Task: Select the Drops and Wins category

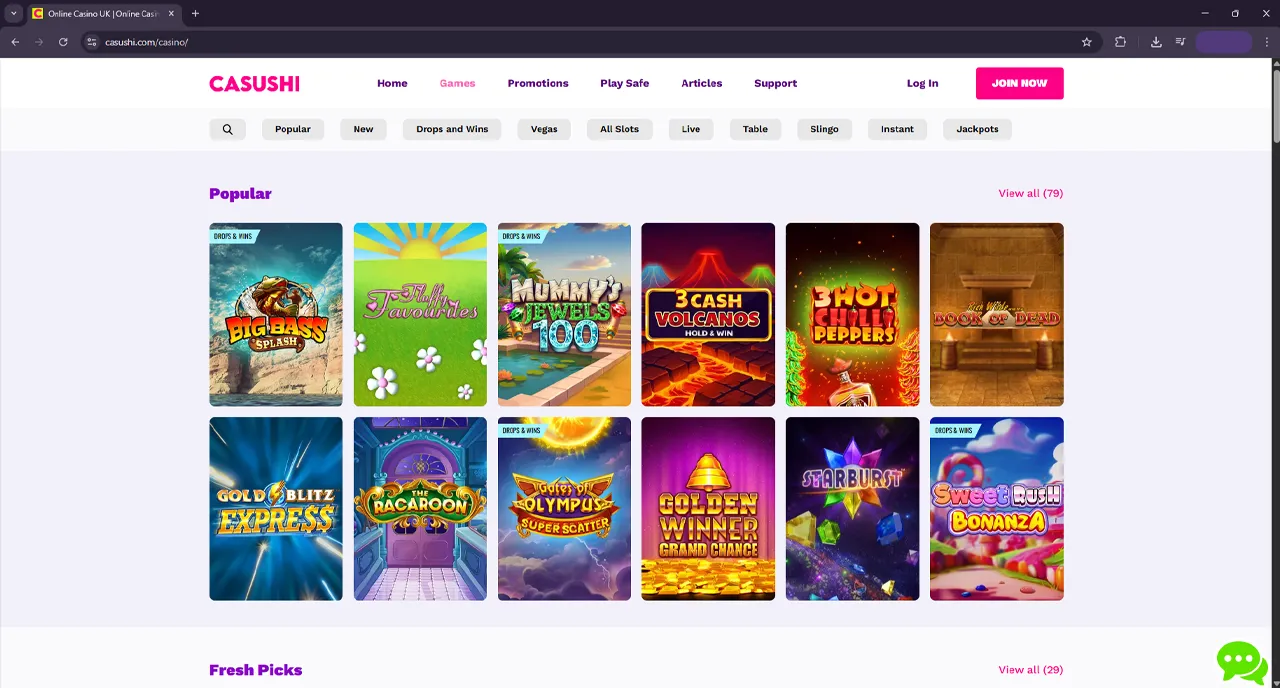Action: (x=452, y=129)
